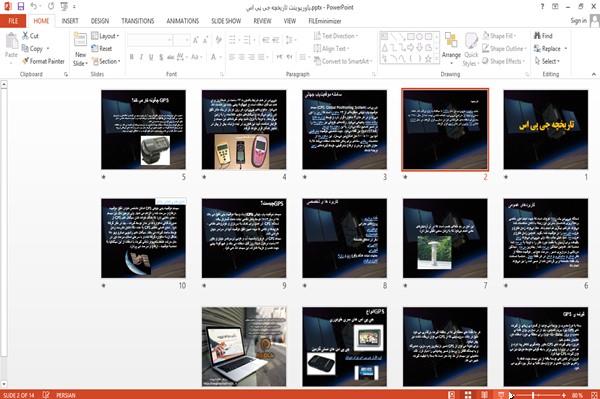Click Convert to SmartArt
This screenshot has width=600, height=399.
click(x=343, y=61)
